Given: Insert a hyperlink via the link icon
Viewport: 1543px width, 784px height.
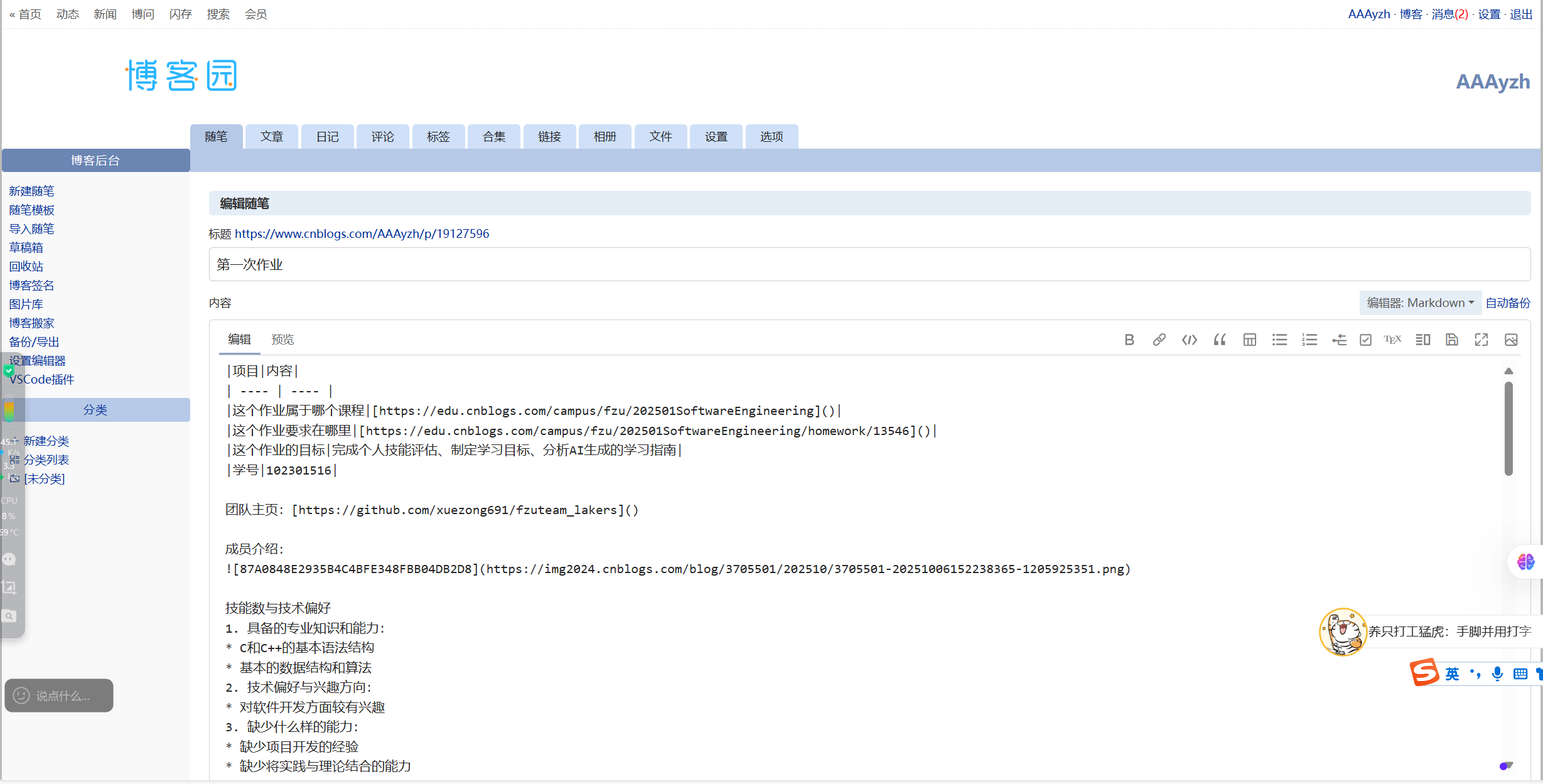Looking at the screenshot, I should point(1159,340).
